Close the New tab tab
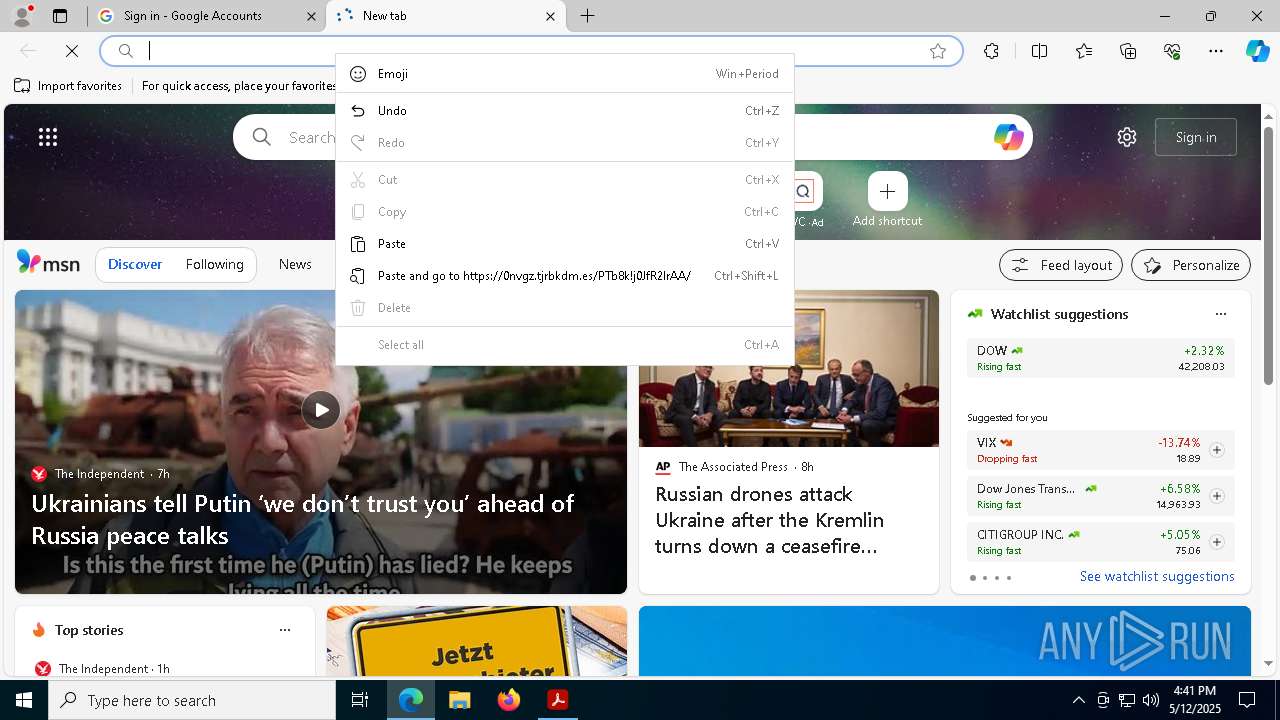 pos(550,16)
